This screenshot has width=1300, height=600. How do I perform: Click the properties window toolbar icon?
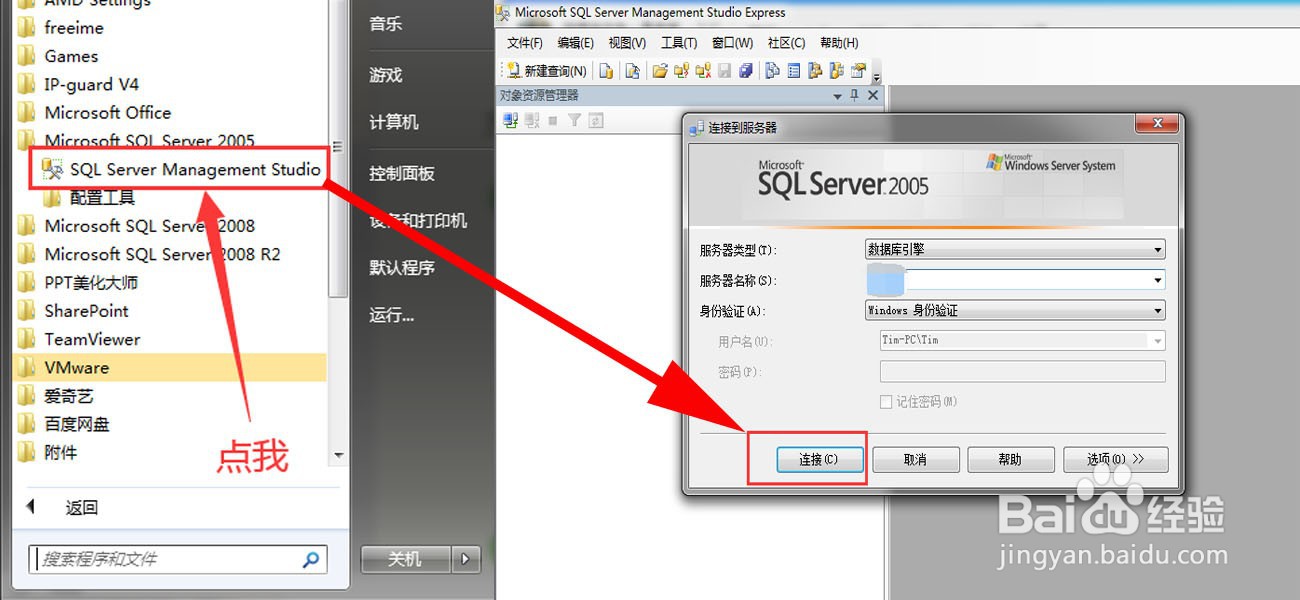[x=858, y=71]
